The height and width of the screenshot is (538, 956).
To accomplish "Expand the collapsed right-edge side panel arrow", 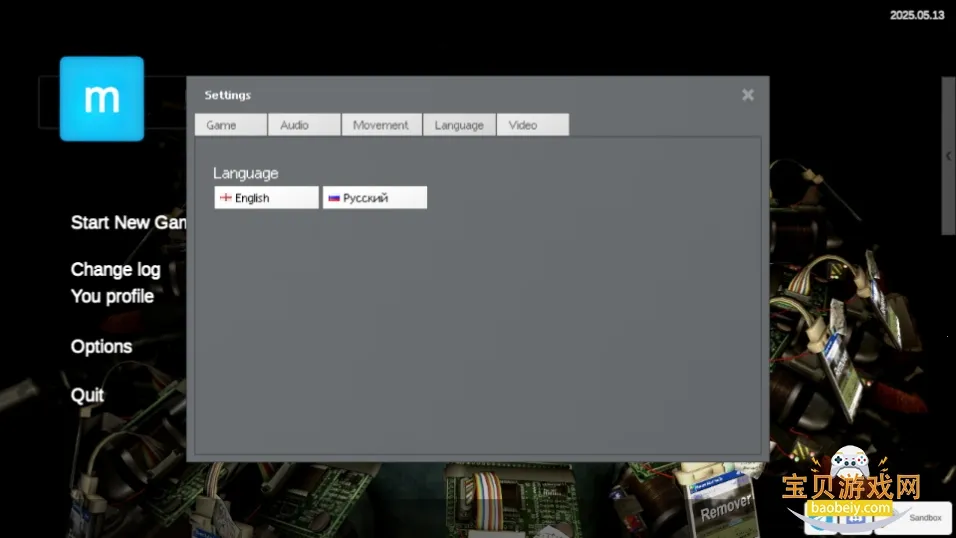I will [x=948, y=156].
